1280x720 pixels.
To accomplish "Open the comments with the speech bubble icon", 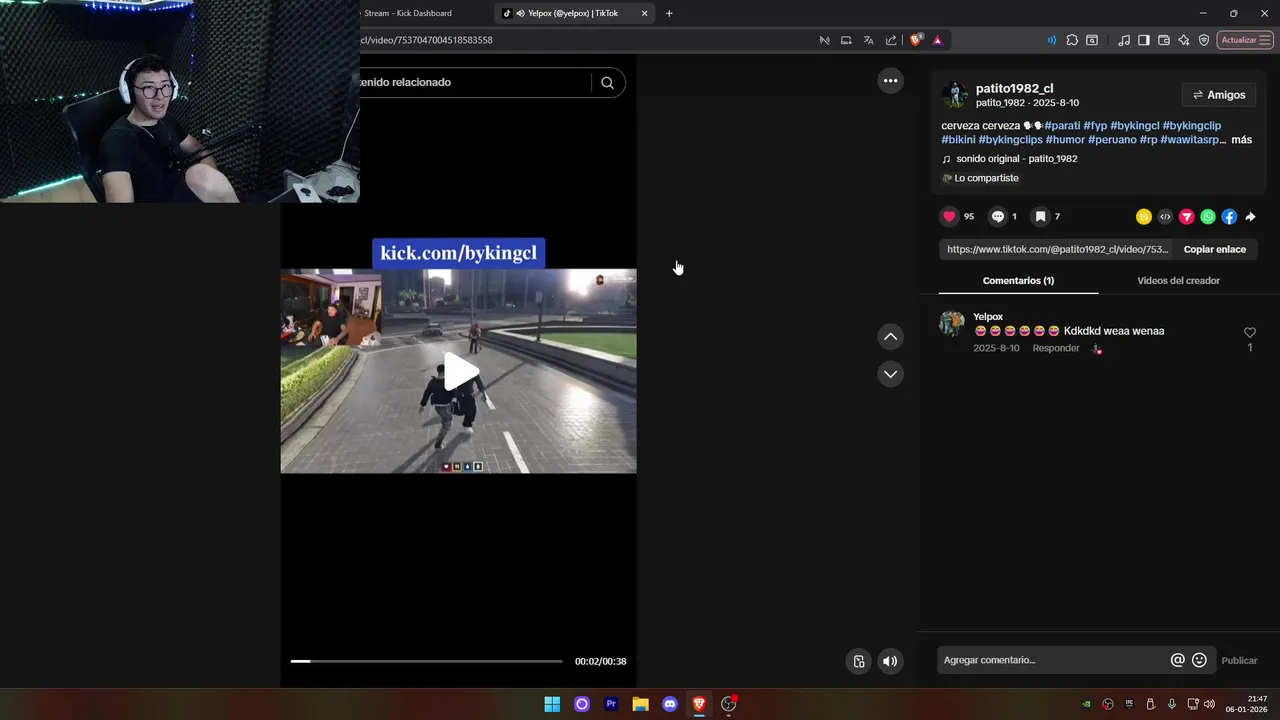I will 997,216.
